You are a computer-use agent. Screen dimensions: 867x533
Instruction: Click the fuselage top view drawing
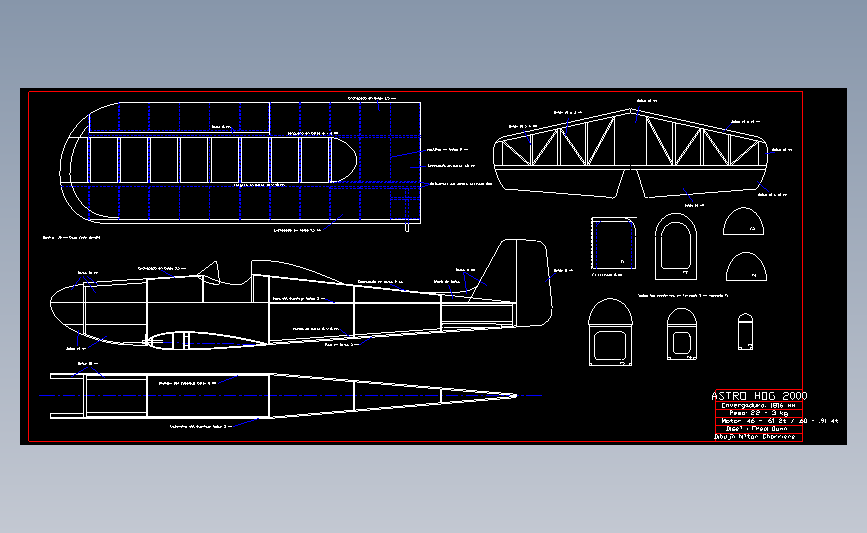[x=282, y=396]
